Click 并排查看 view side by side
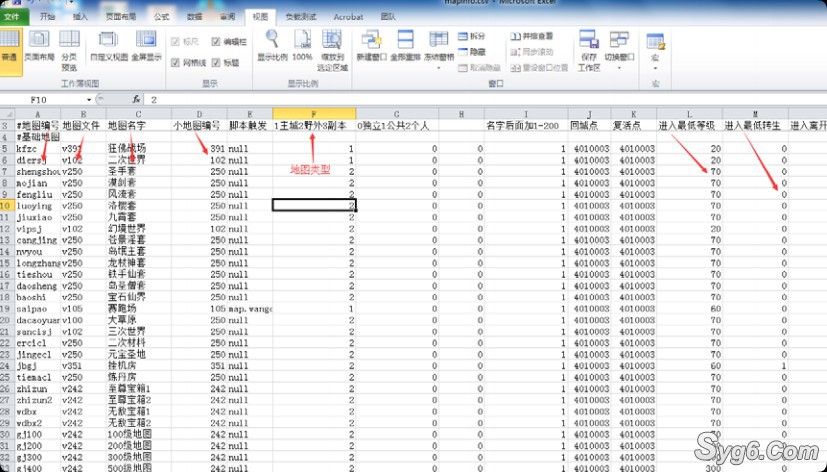 (532, 36)
